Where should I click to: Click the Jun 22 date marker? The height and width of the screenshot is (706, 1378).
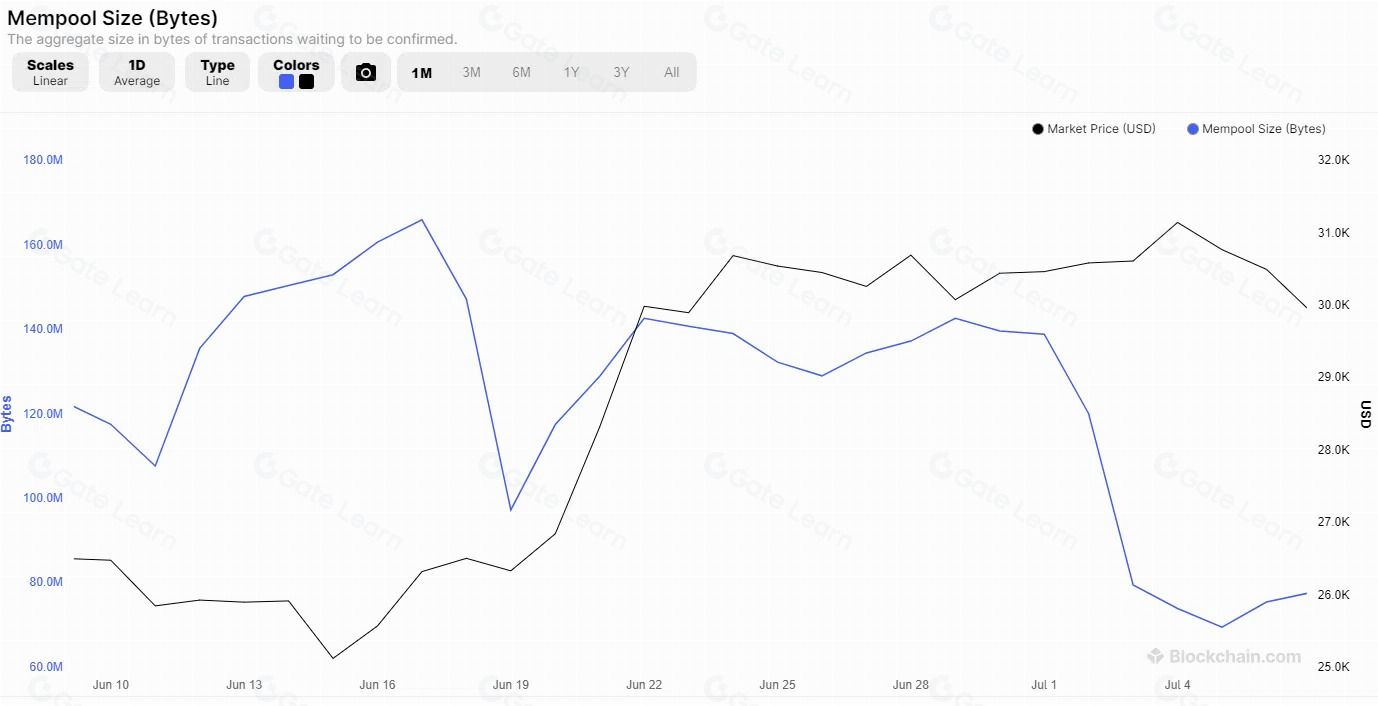pyautogui.click(x=644, y=685)
